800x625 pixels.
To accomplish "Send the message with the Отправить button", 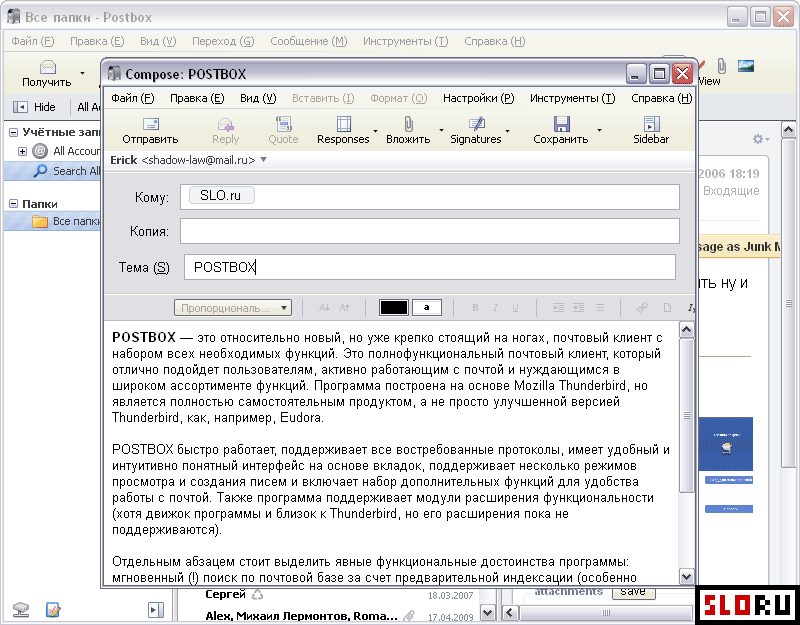I will tap(150, 131).
